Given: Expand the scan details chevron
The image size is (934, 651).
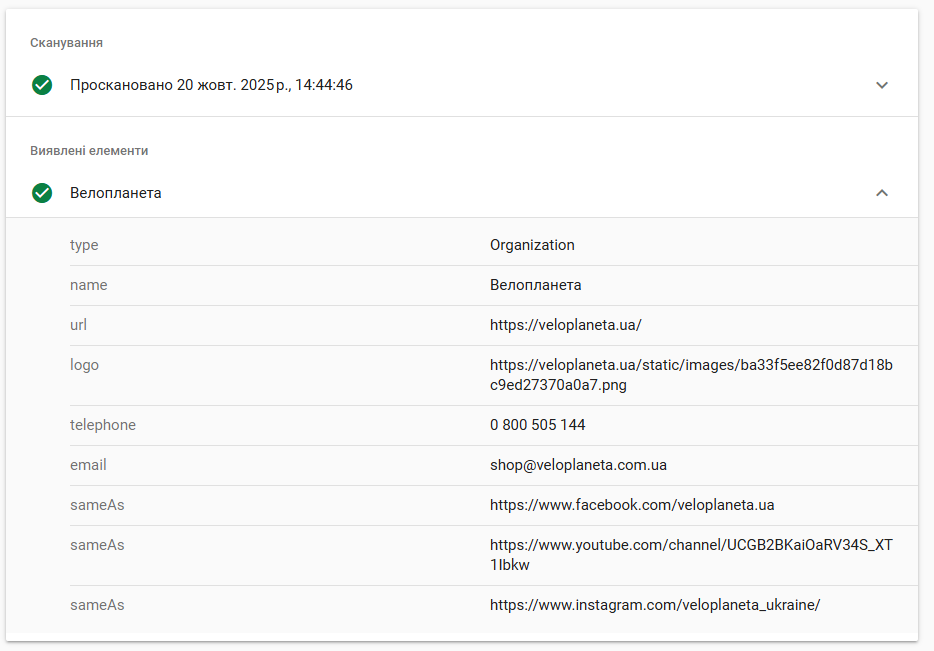Looking at the screenshot, I should tap(882, 85).
